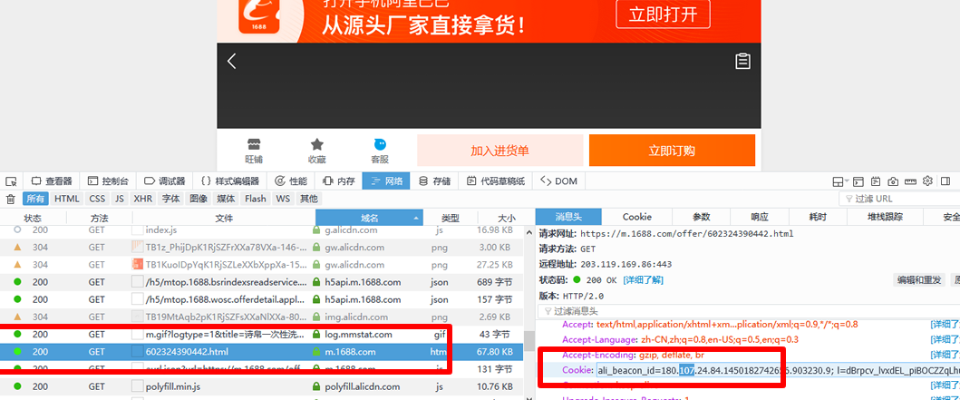Image resolution: width=960 pixels, height=400 pixels.
Task: Toggle the HTML request filter
Action: pyautogui.click(x=67, y=198)
